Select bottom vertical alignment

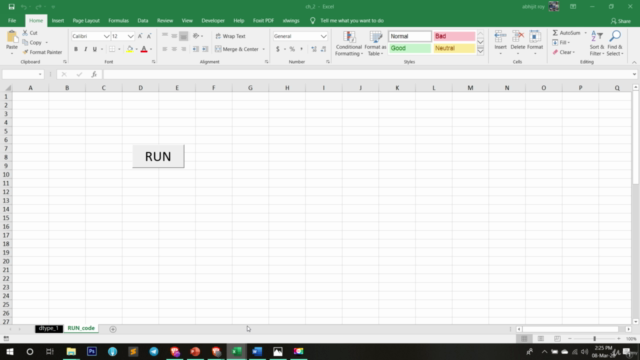point(184,36)
